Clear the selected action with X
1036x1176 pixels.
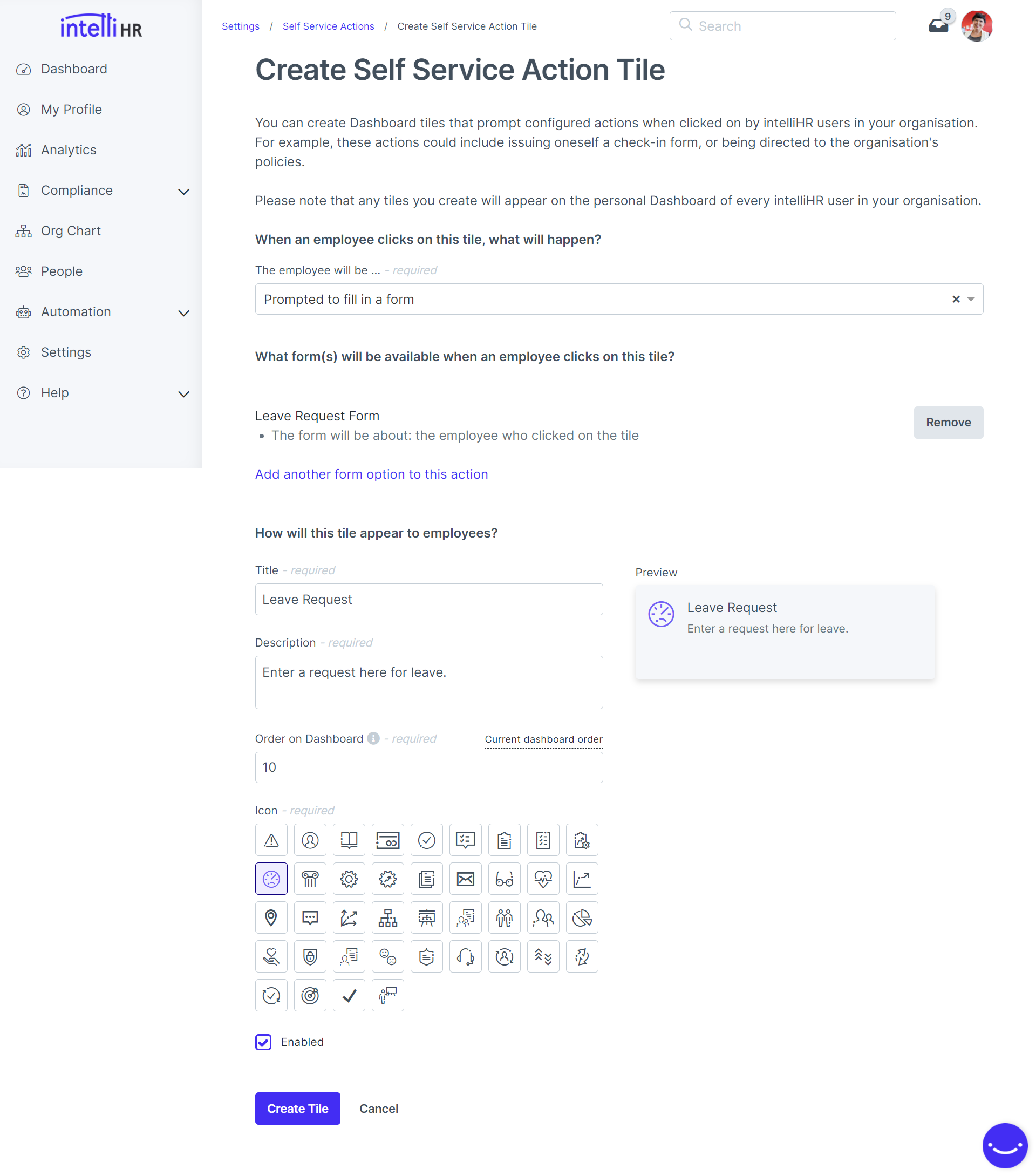pos(956,299)
